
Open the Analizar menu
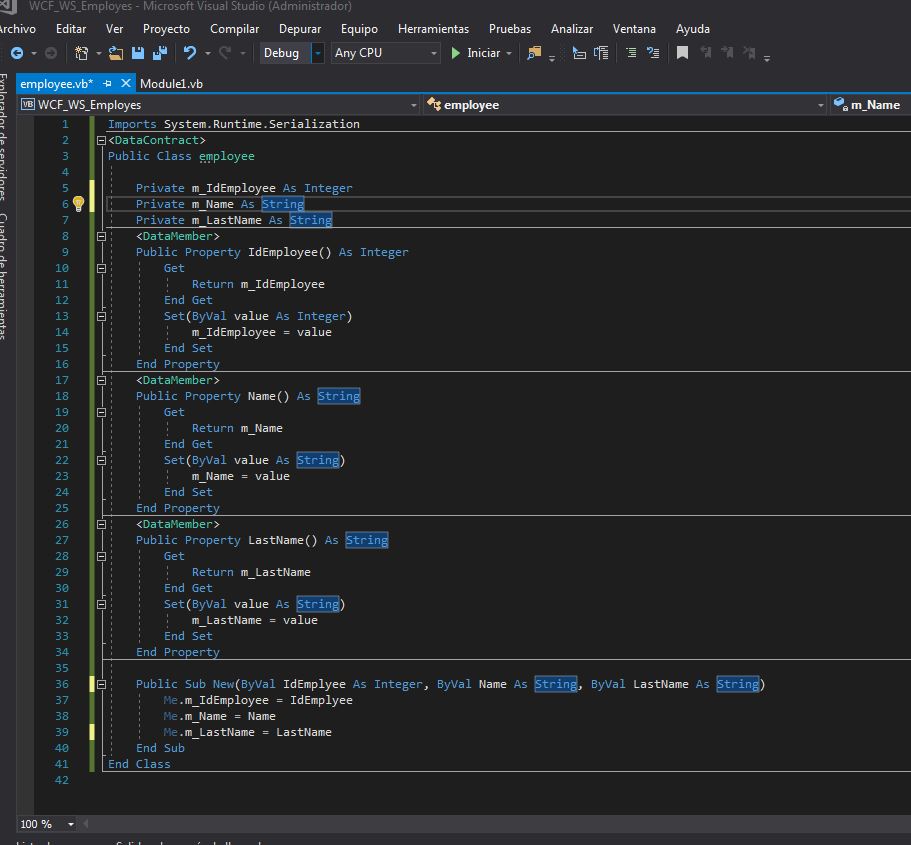(572, 28)
